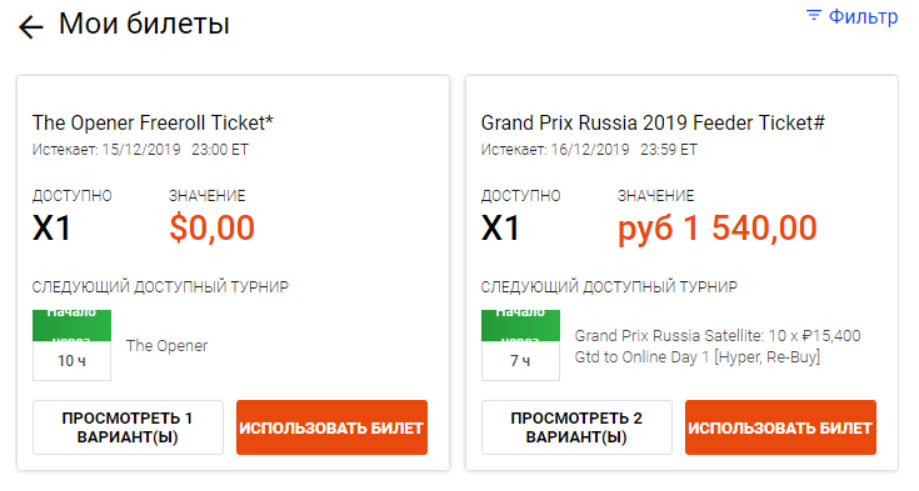Image resolution: width=919 pixels, height=491 pixels.
Task: Click the 7 ч start-time badge
Action: pos(520,345)
